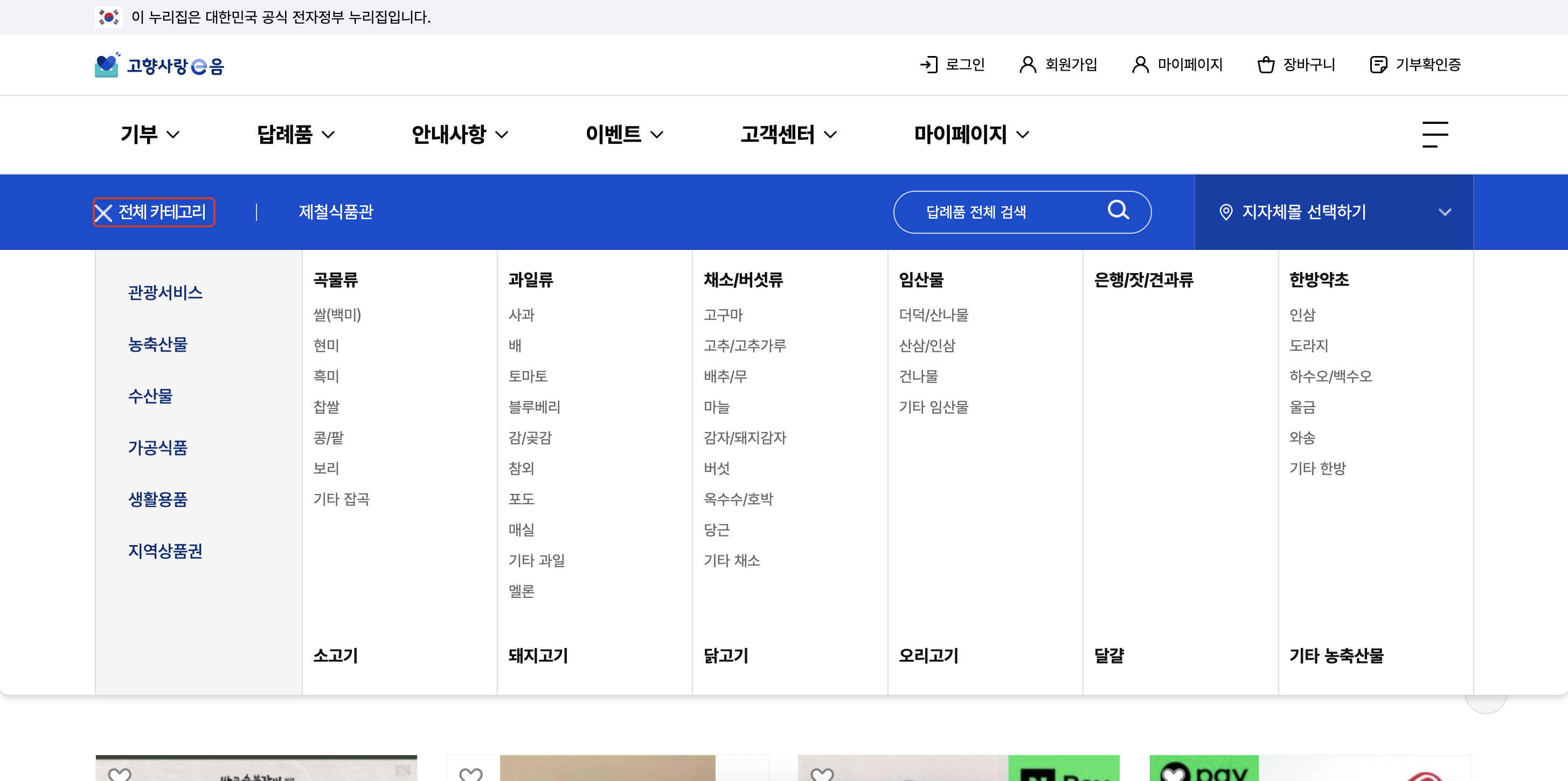Screen dimensions: 1568x781
Task: Click the 고향사랑e음 logo
Action: pos(159,65)
